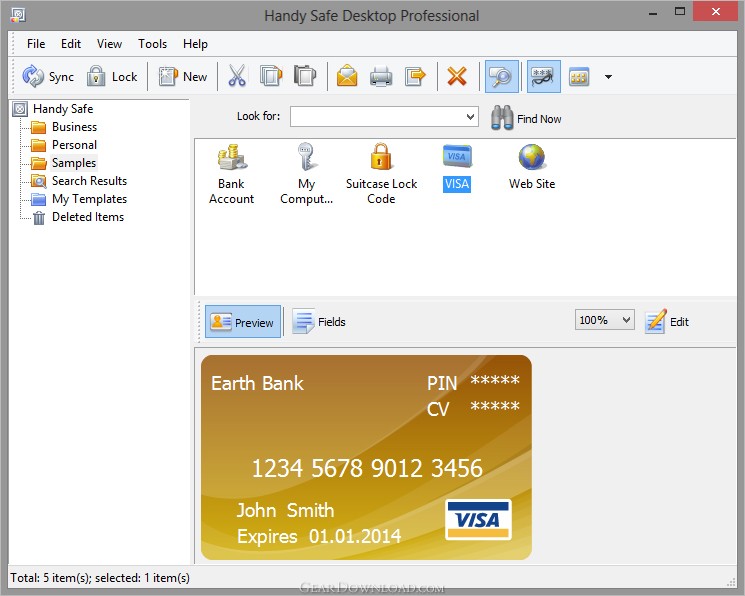Select the Web Site globe item

(x=532, y=167)
